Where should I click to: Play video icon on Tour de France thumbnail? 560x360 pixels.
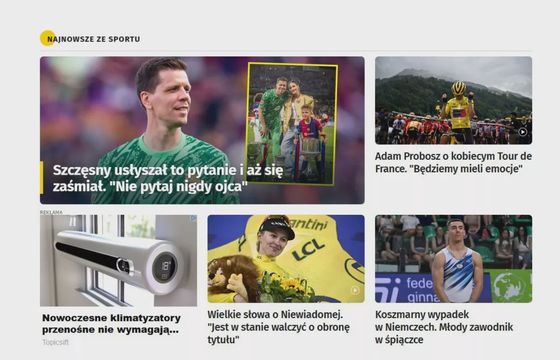coord(522,132)
